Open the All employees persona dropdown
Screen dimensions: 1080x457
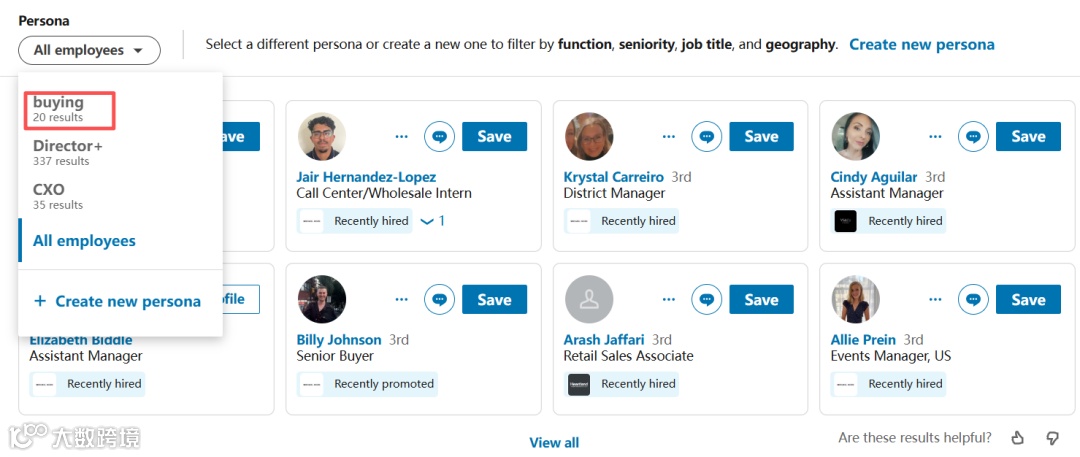(x=89, y=50)
